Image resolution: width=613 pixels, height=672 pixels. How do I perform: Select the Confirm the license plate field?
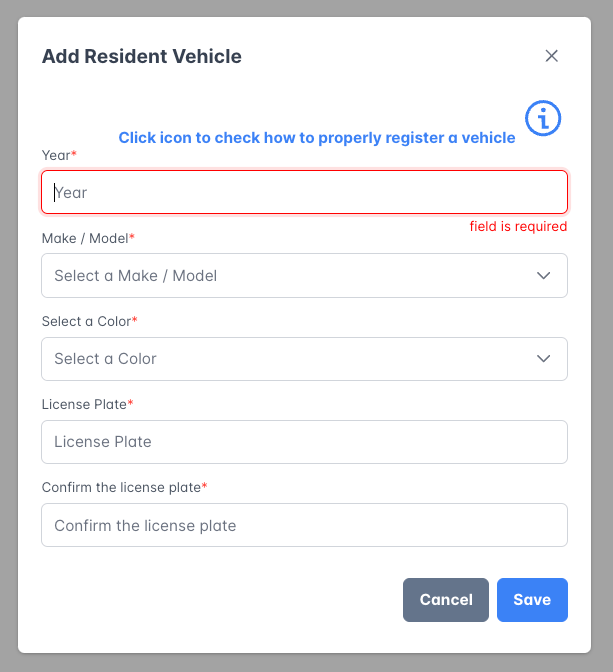304,525
